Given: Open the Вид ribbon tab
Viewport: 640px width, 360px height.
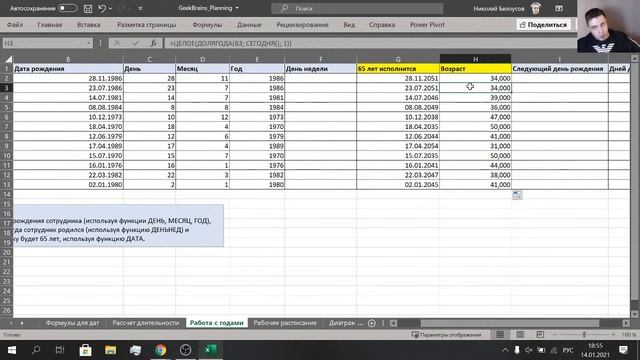Looking at the screenshot, I should click(349, 25).
